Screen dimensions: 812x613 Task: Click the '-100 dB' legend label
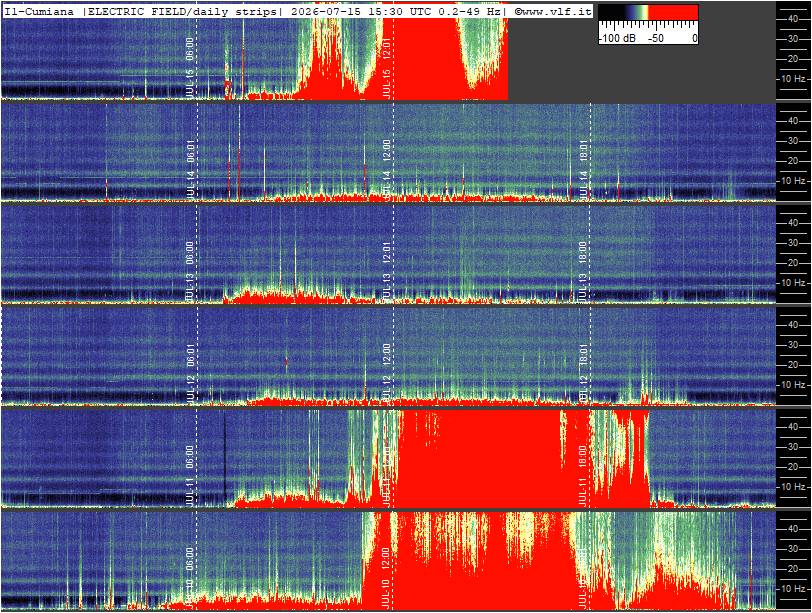click(x=617, y=38)
